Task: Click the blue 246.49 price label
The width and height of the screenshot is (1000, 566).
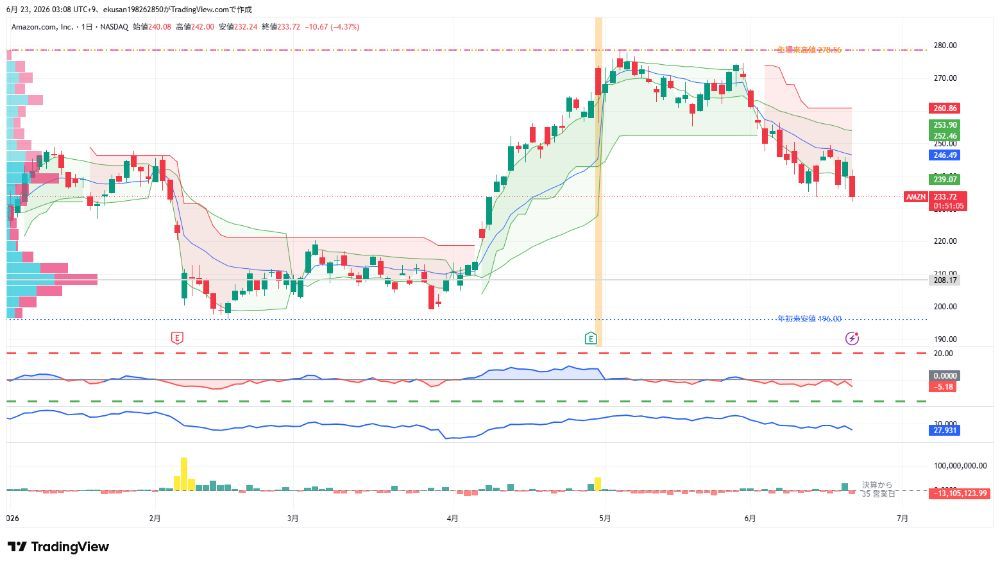Action: pos(945,155)
